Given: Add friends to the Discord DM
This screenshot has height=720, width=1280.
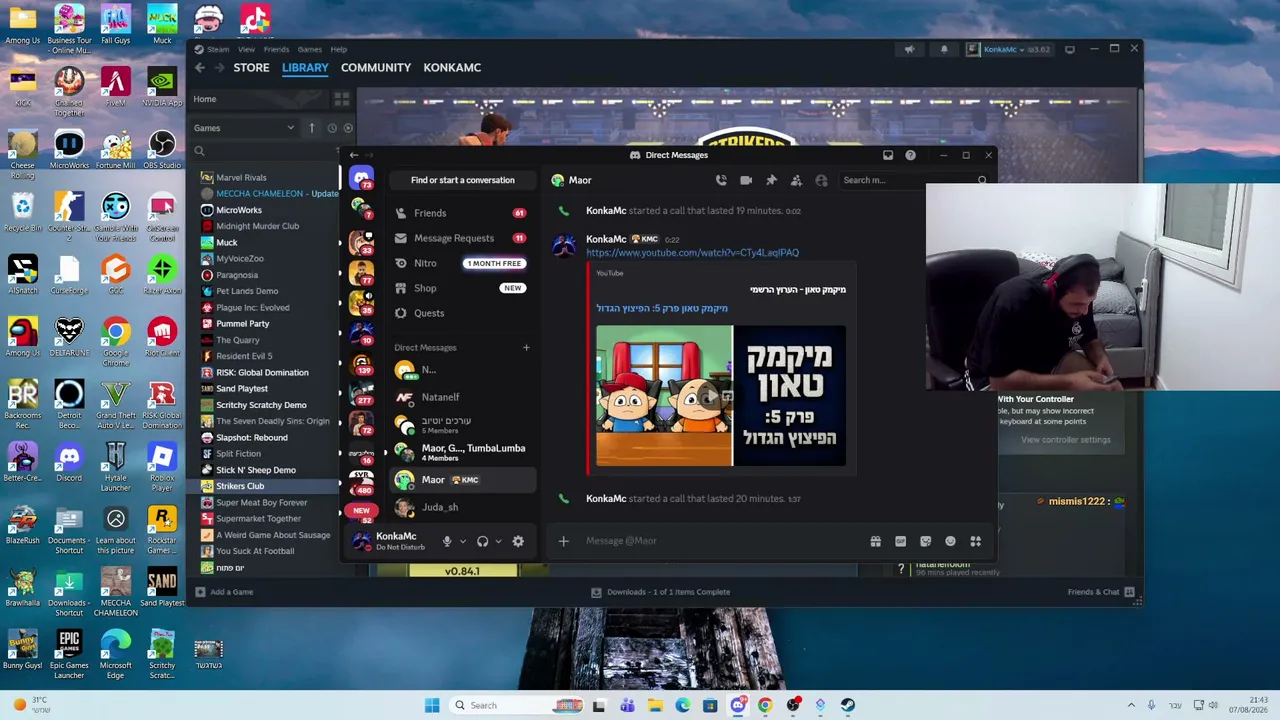Looking at the screenshot, I should 796,180.
